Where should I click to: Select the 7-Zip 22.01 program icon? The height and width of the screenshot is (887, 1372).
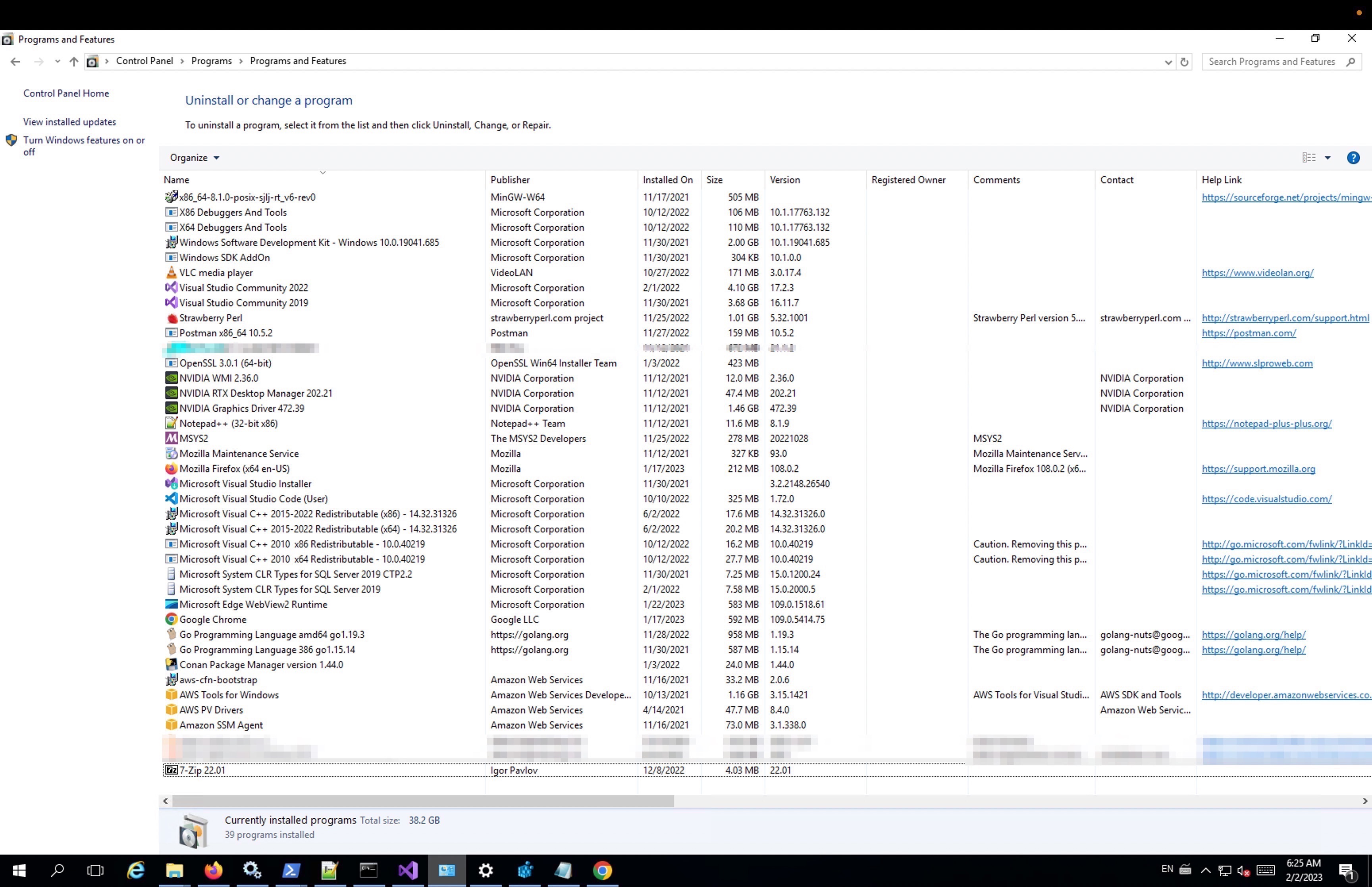pyautogui.click(x=171, y=770)
